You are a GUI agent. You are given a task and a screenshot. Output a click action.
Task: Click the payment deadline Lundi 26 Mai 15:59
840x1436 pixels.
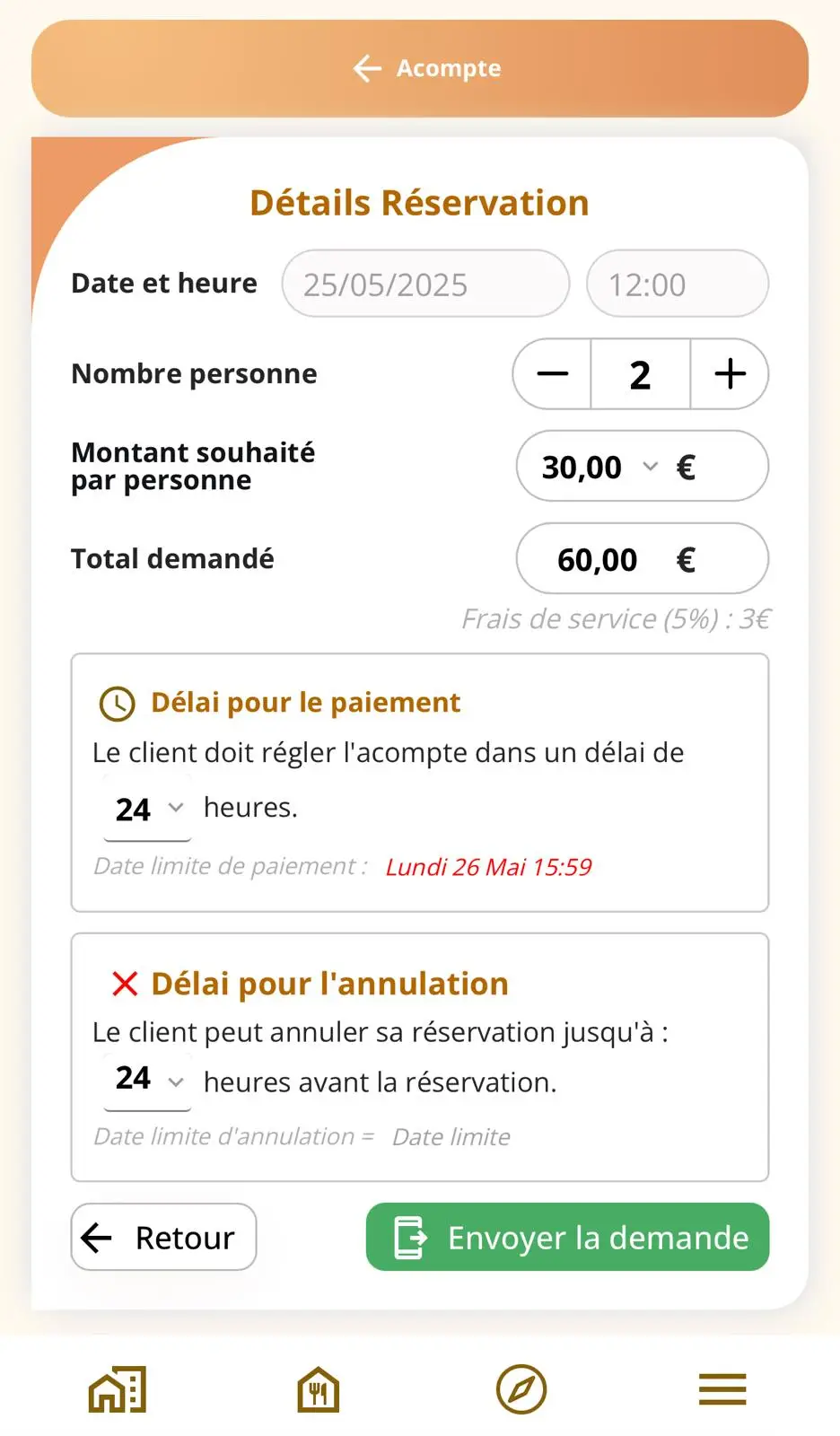(488, 867)
